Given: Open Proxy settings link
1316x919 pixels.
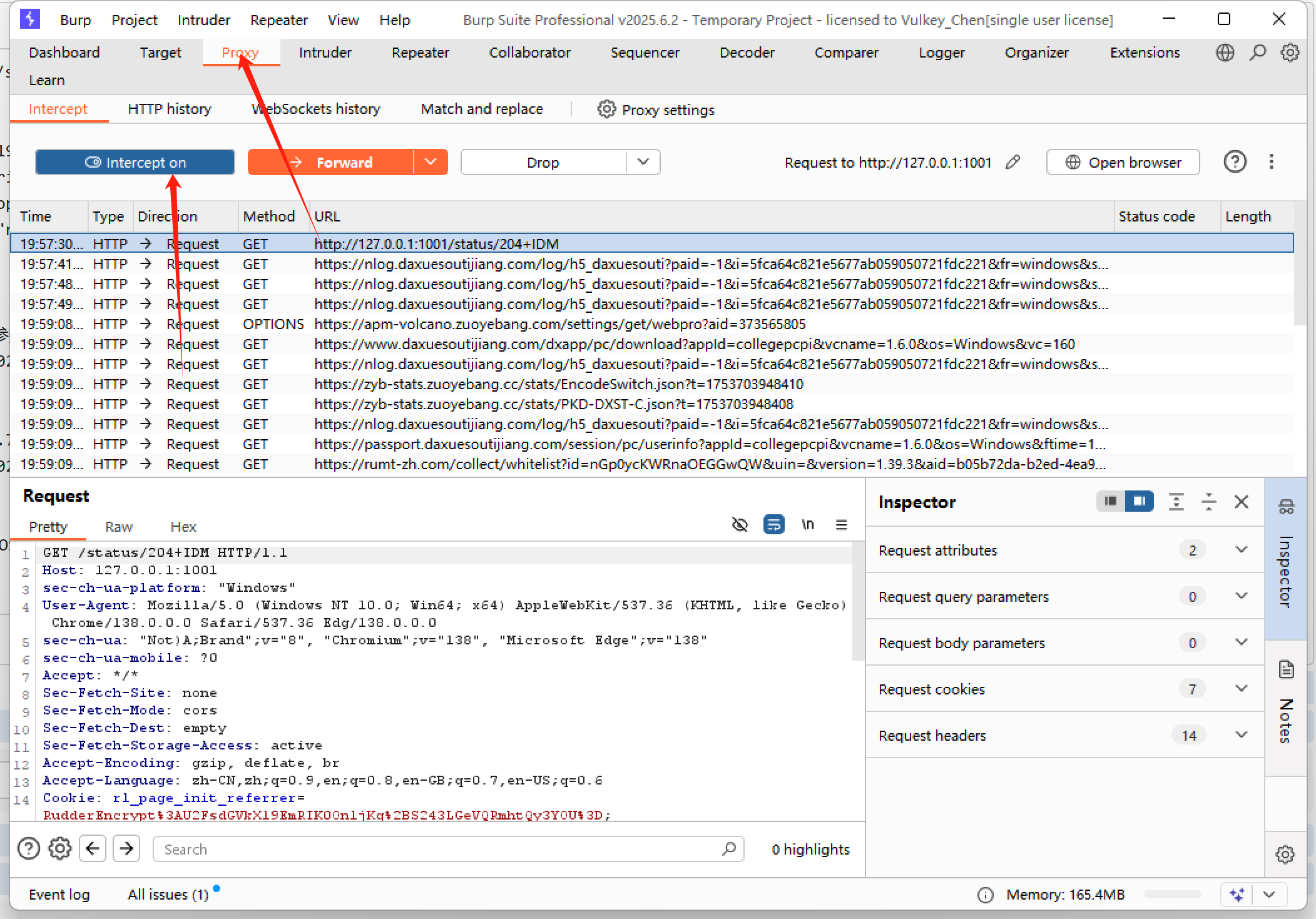Looking at the screenshot, I should pyautogui.click(x=668, y=109).
